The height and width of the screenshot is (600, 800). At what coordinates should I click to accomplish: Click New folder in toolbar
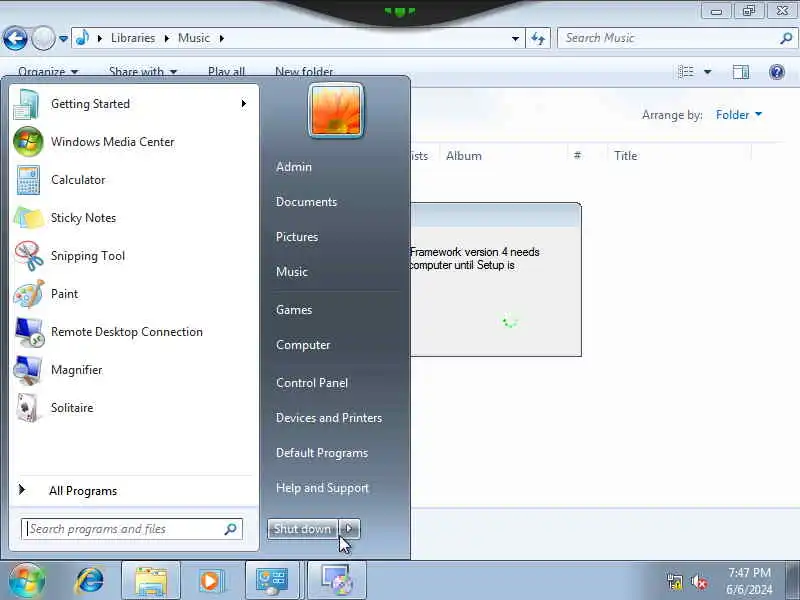(304, 72)
